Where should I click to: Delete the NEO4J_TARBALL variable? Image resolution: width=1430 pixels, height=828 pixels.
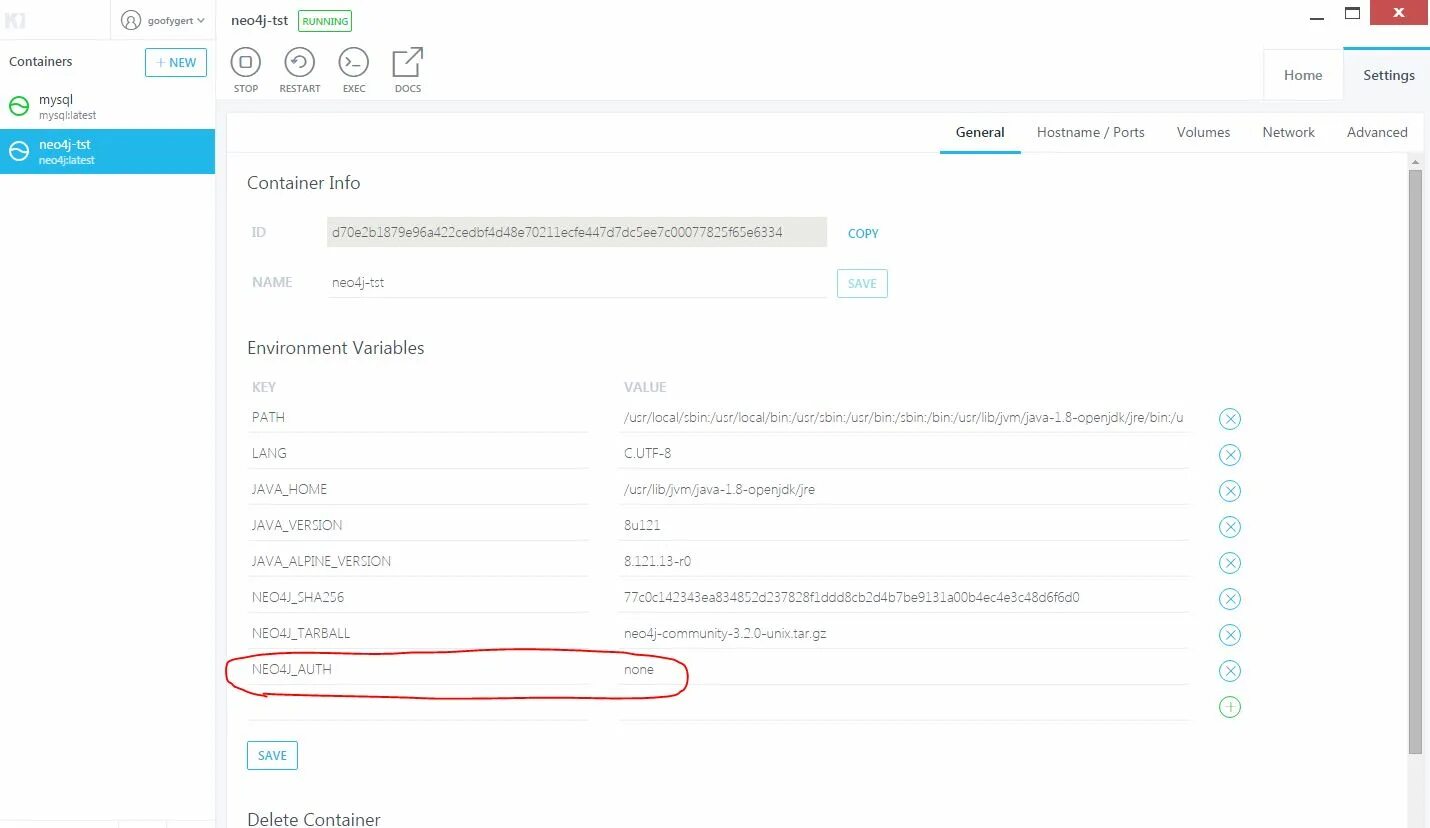click(x=1230, y=635)
